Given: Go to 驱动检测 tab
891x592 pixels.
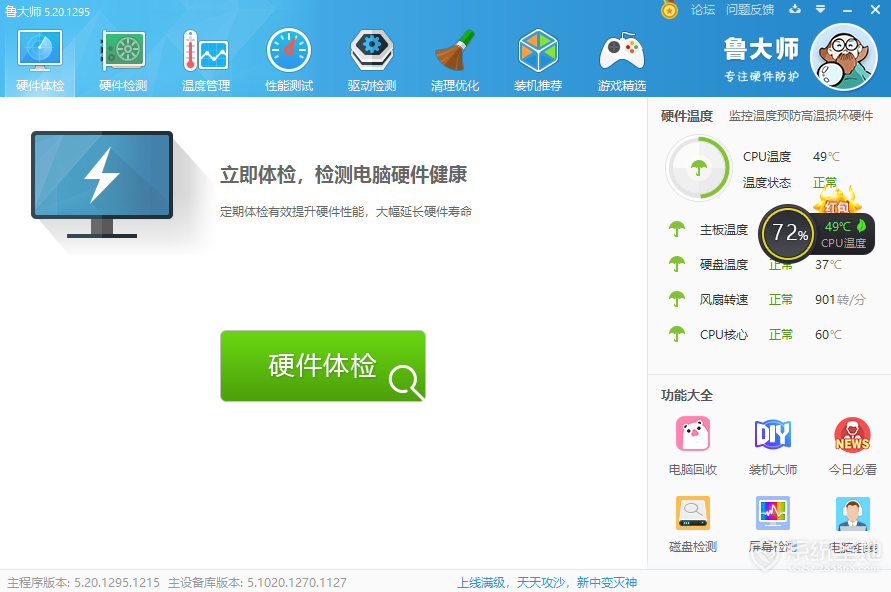Looking at the screenshot, I should click(x=372, y=61).
